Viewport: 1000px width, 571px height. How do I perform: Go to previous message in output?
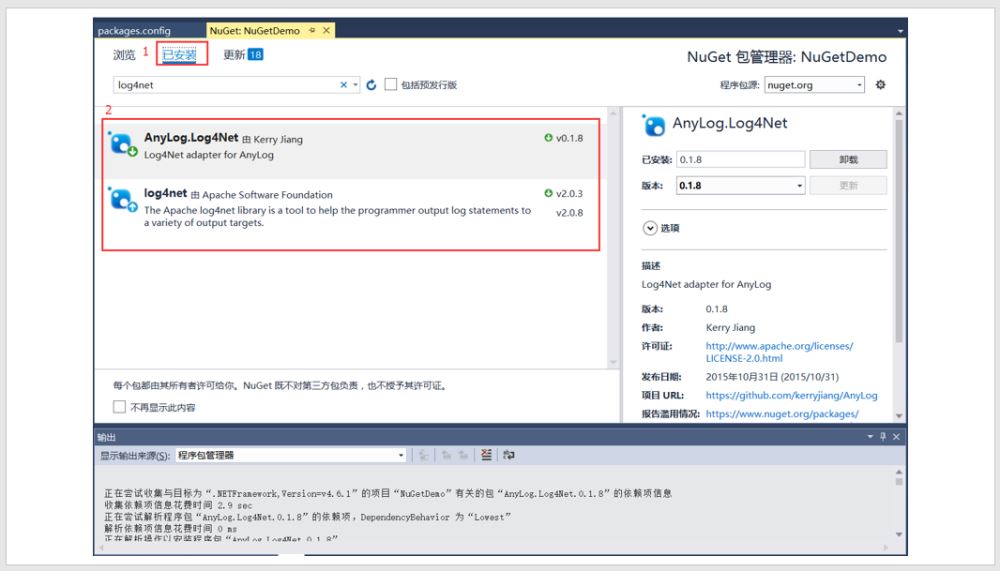coord(446,455)
